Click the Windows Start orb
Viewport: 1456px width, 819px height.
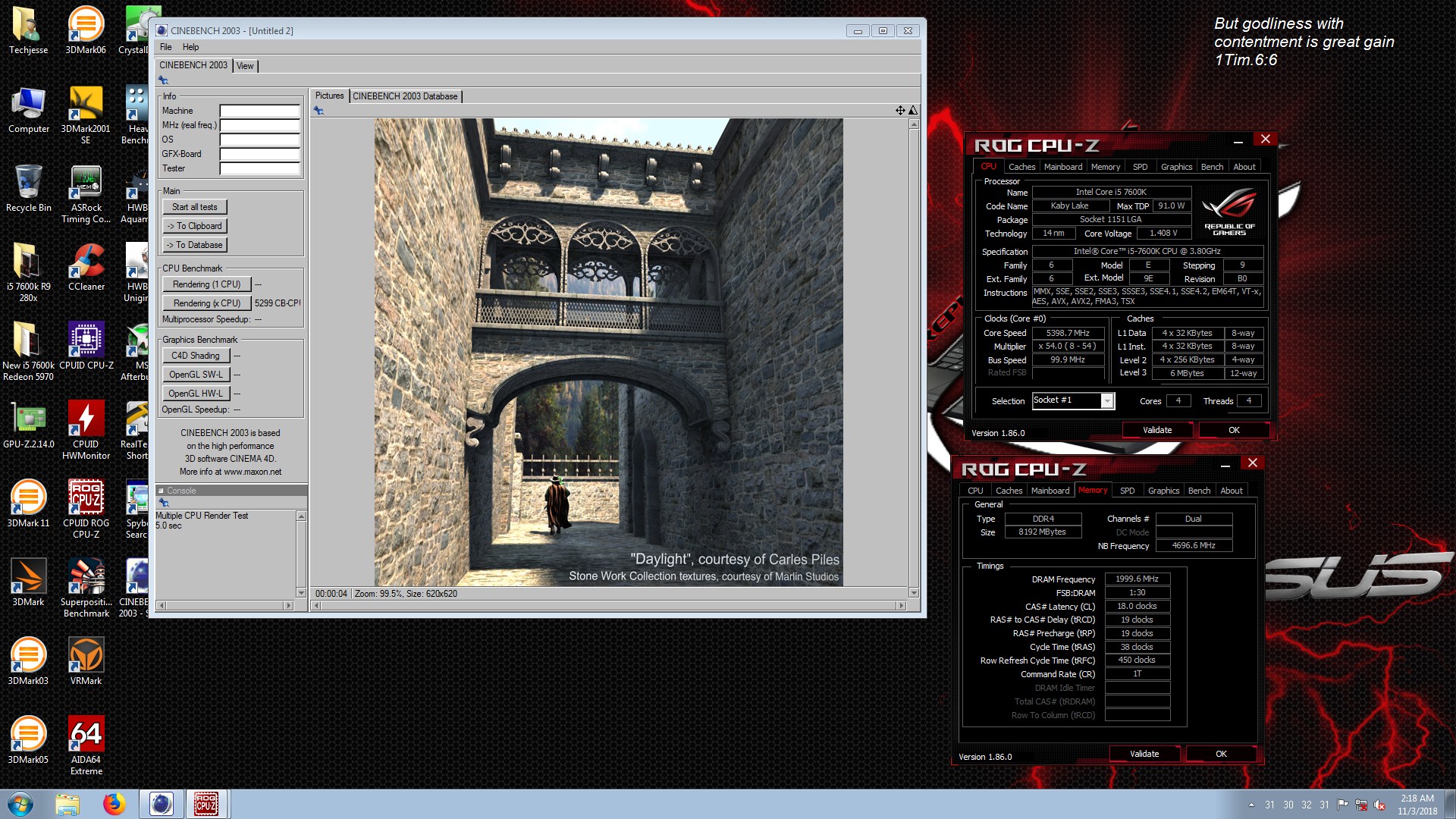tap(20, 804)
